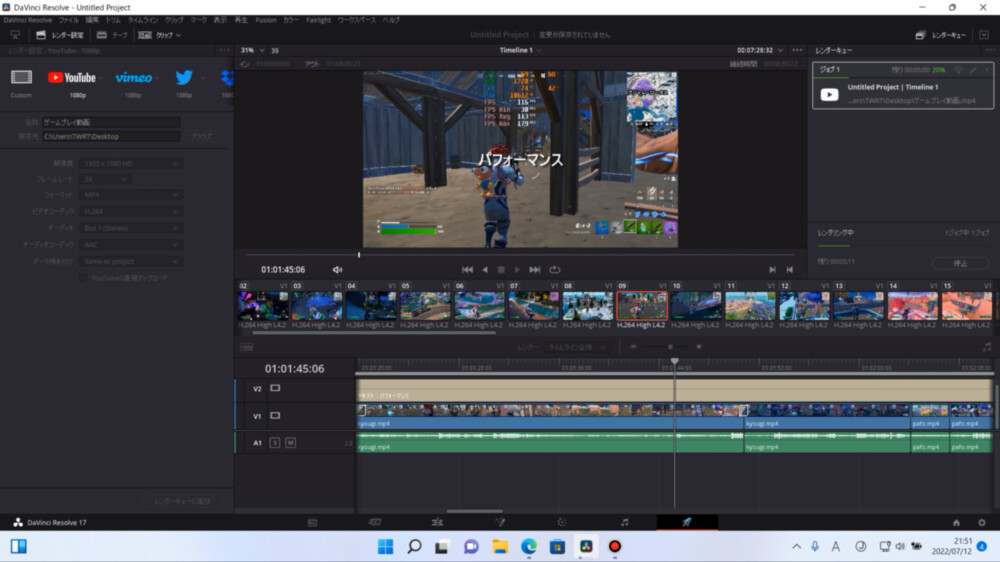Toggle V2 track enable icon

pyautogui.click(x=275, y=388)
